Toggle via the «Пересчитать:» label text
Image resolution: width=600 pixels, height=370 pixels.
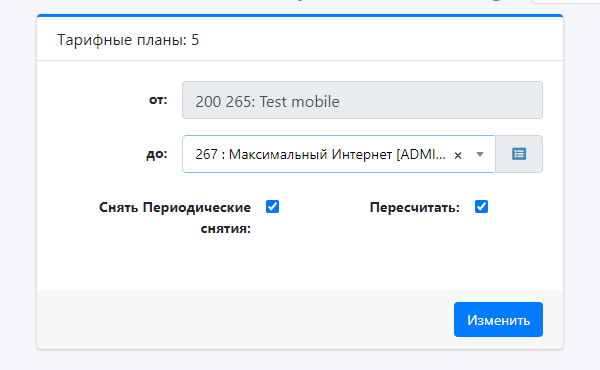[414, 207]
